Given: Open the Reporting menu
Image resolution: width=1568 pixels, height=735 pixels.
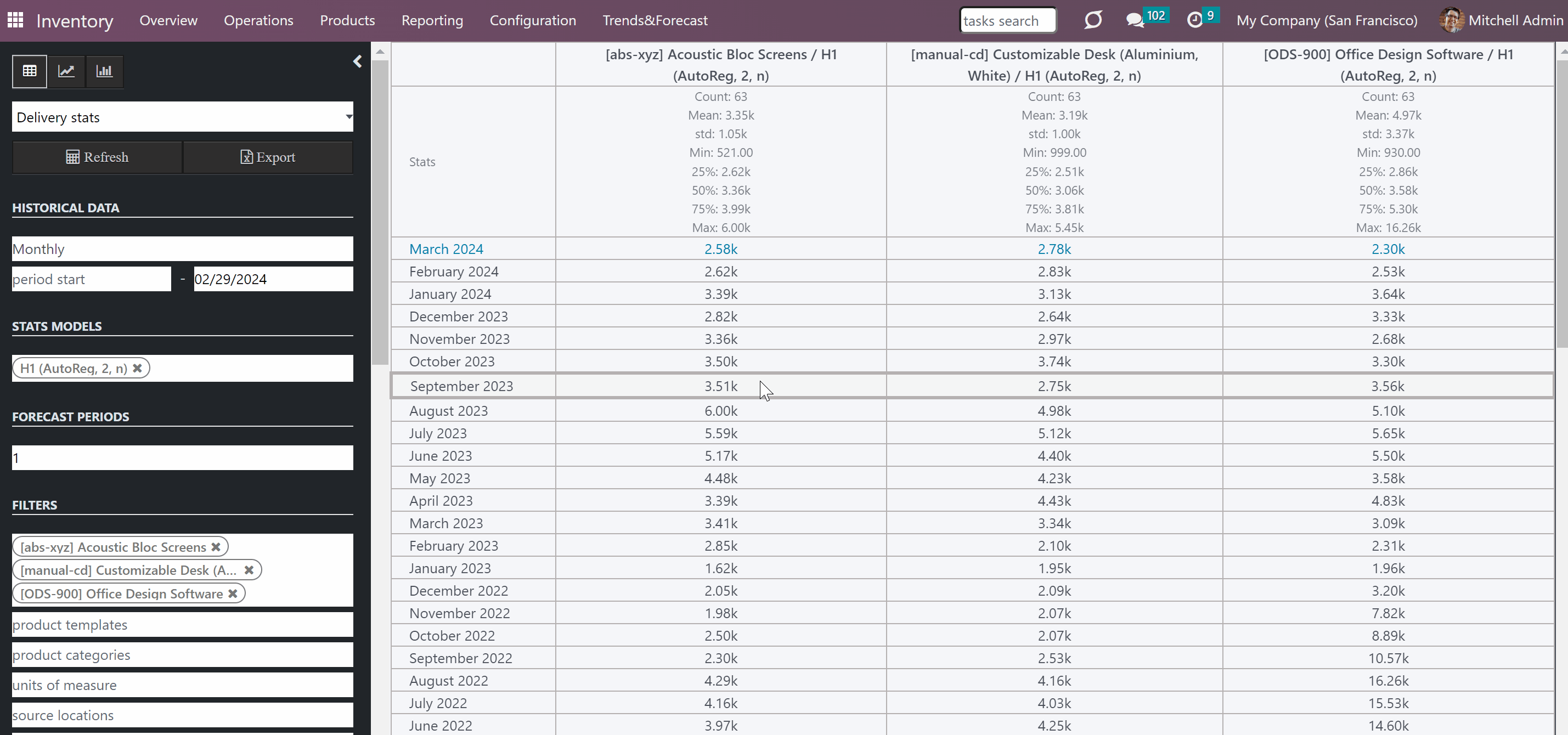Looking at the screenshot, I should 432,20.
